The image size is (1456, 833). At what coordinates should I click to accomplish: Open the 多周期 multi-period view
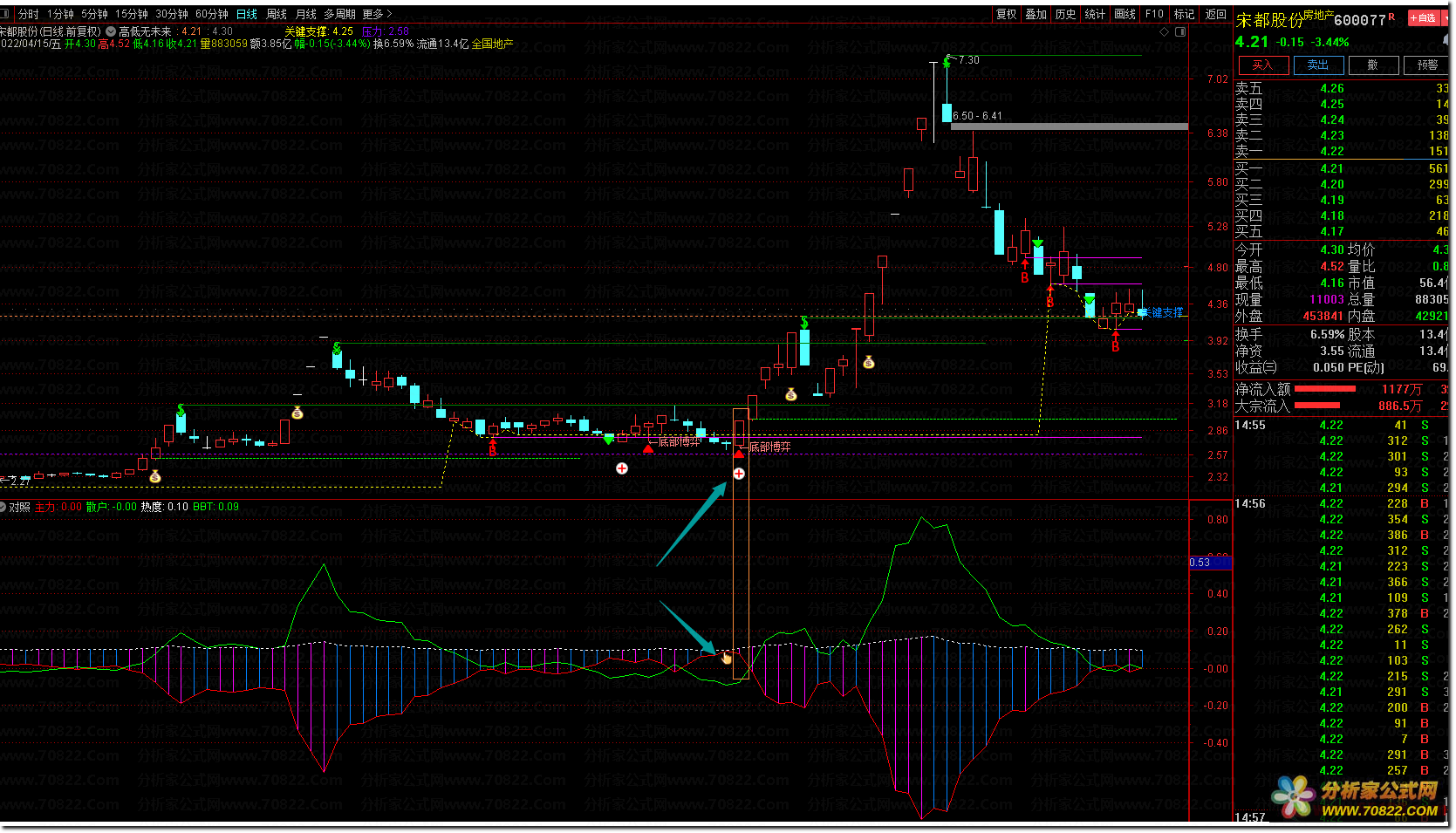pos(340,14)
